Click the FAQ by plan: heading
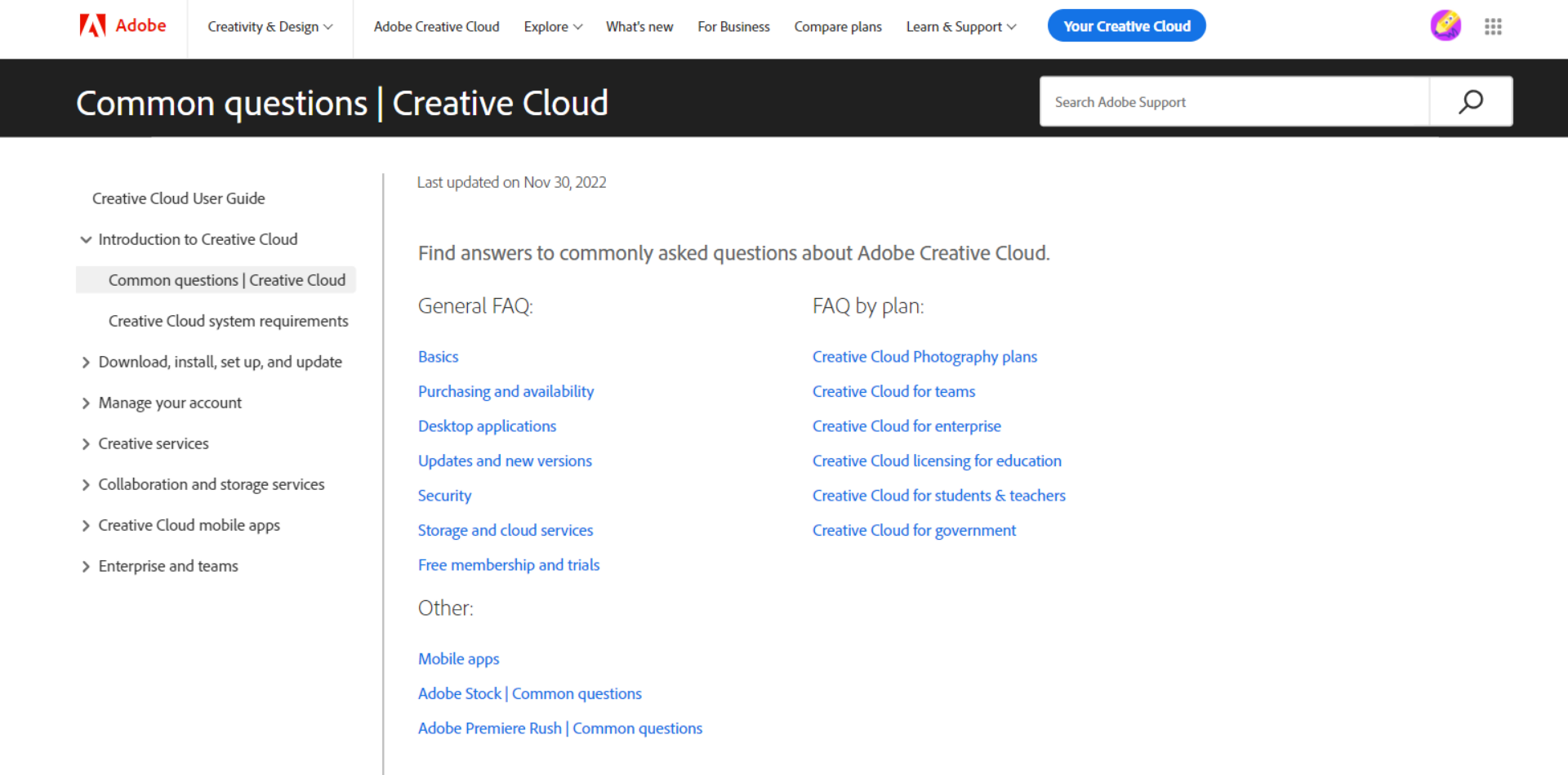Viewport: 1568px width, 775px height. pyautogui.click(x=868, y=306)
